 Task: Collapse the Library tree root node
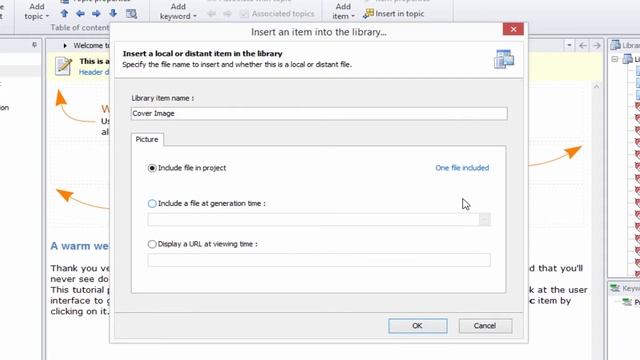click(615, 60)
